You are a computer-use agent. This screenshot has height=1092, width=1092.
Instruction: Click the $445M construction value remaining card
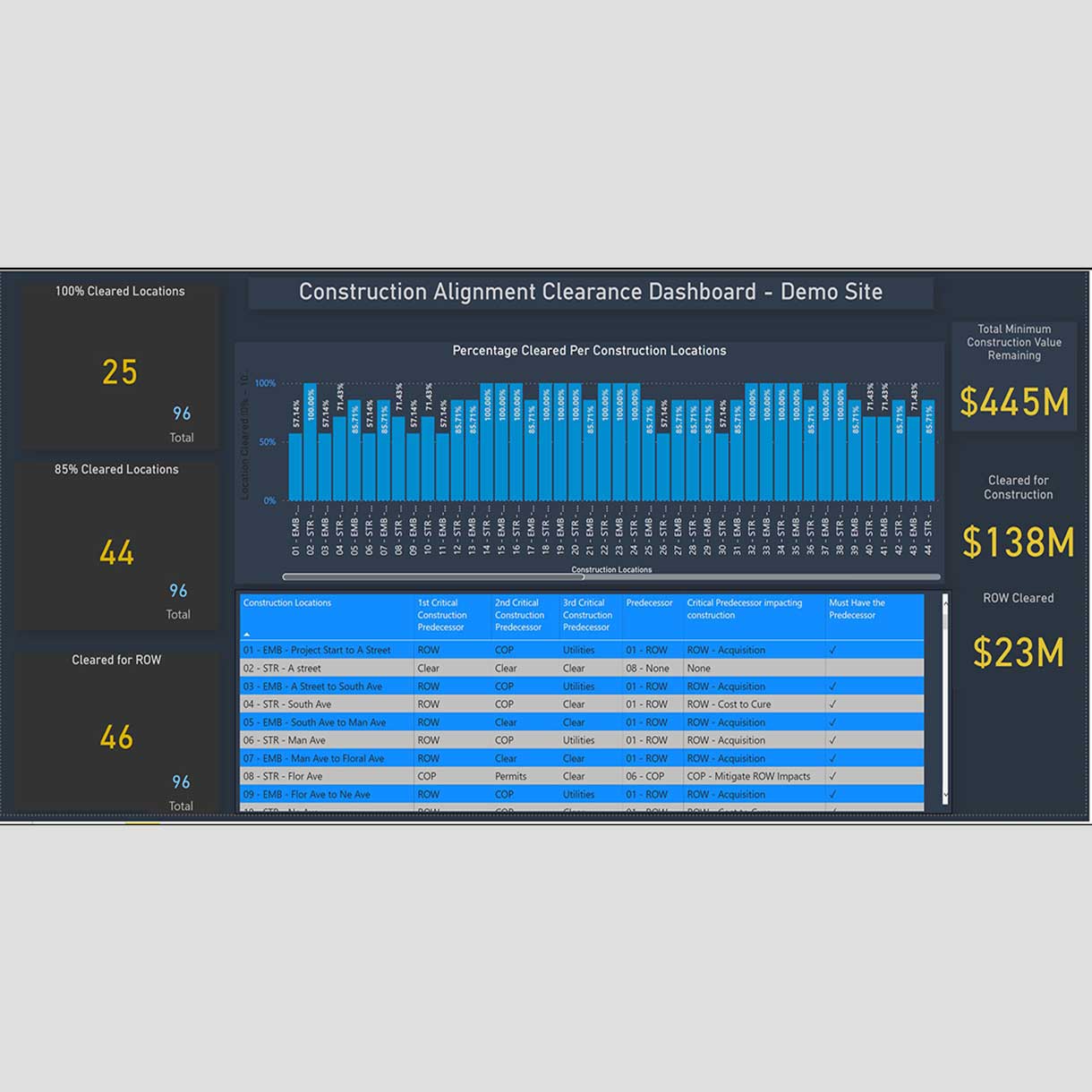[x=1014, y=402]
